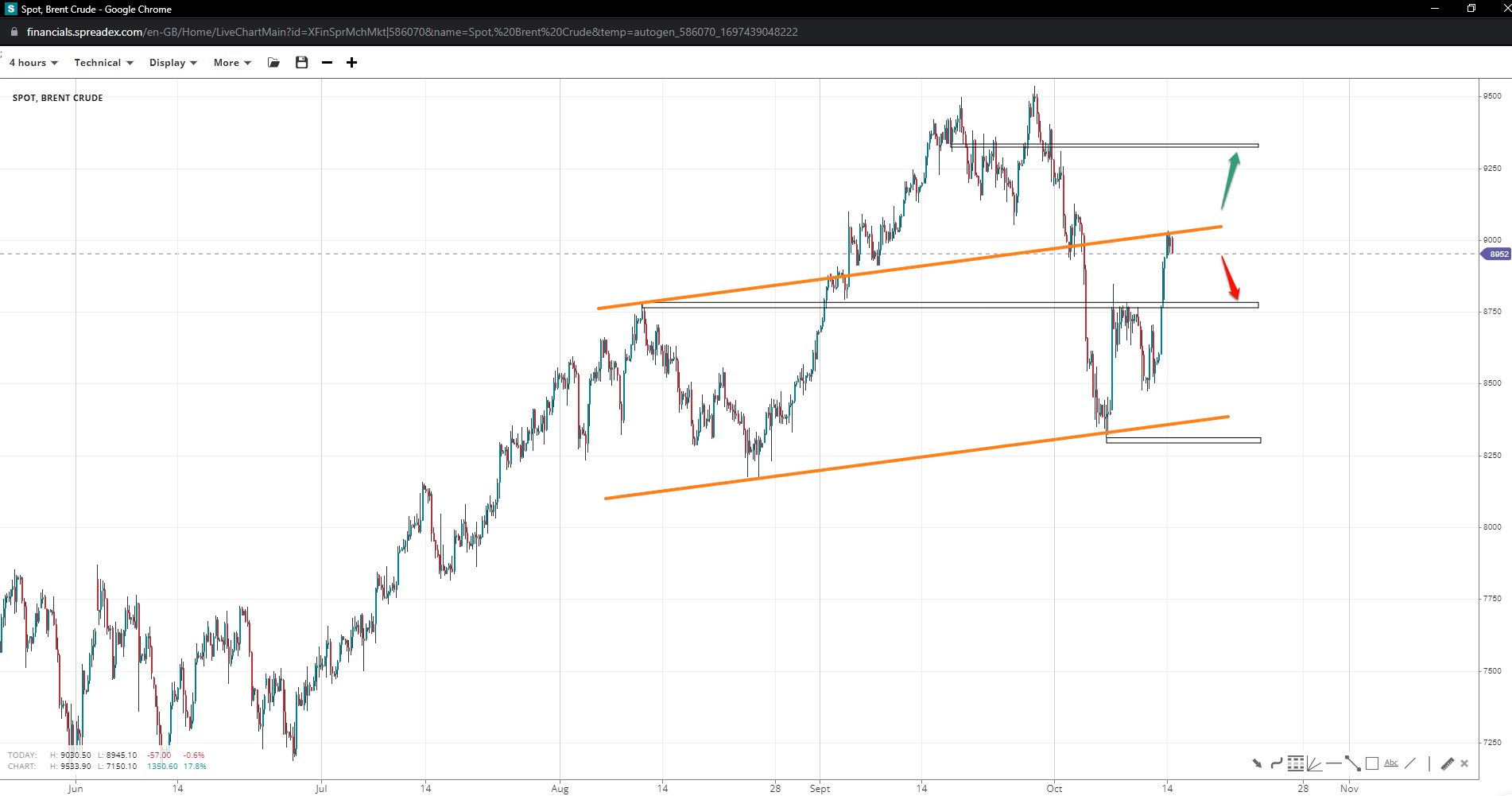The height and width of the screenshot is (796, 1512).
Task: Zoom in using the plus button
Action: (351, 63)
